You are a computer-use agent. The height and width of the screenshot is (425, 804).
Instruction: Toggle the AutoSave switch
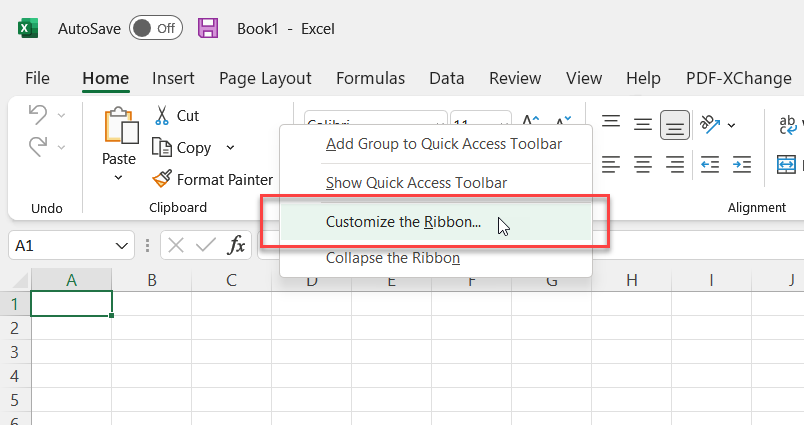(x=155, y=28)
